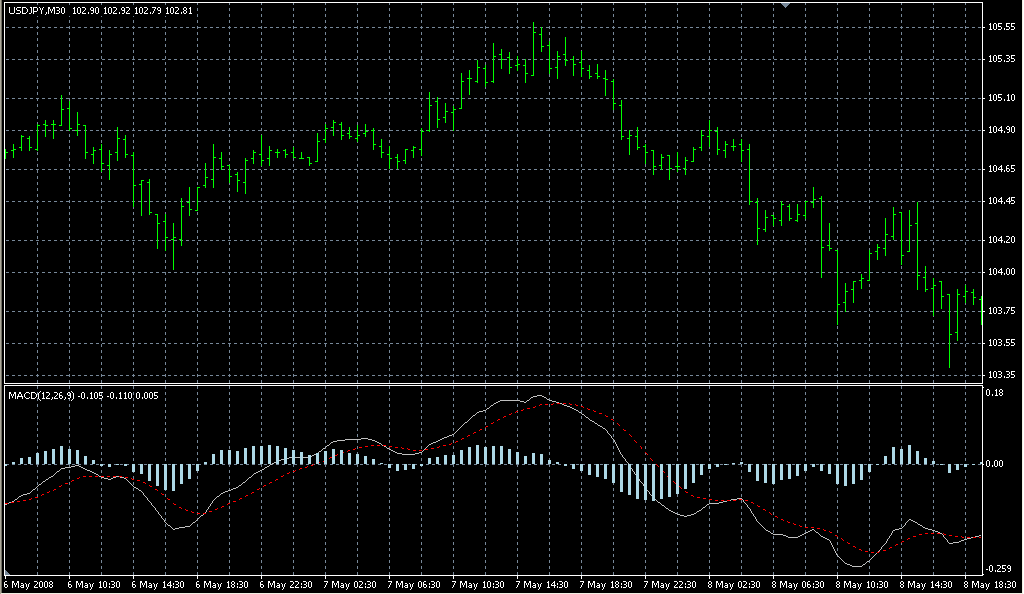Image resolution: width=1024 pixels, height=594 pixels.
Task: Click the divider between price chart and MACD pane
Action: pyautogui.click(x=490, y=384)
